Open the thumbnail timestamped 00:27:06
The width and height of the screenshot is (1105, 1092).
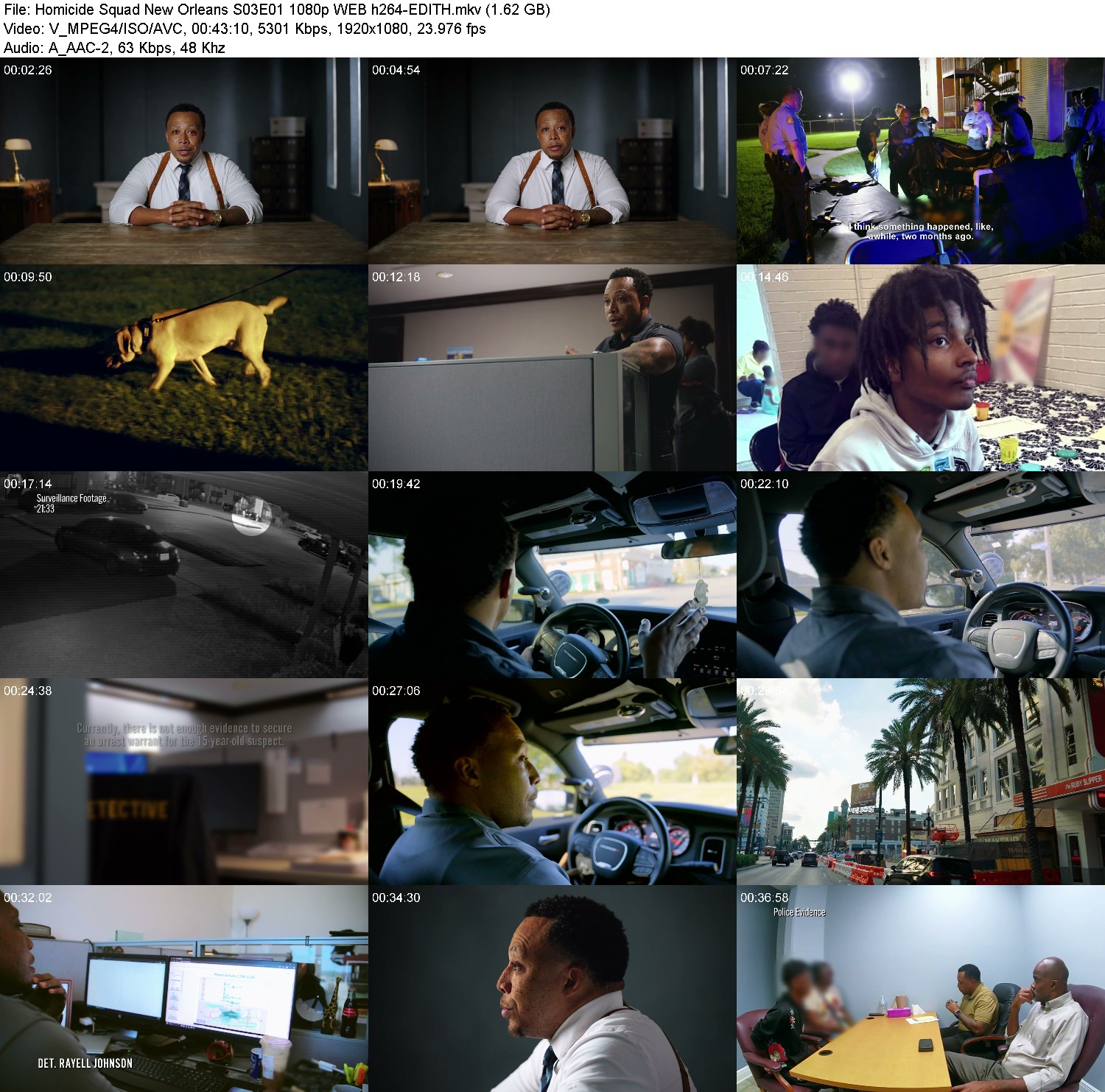click(552, 782)
